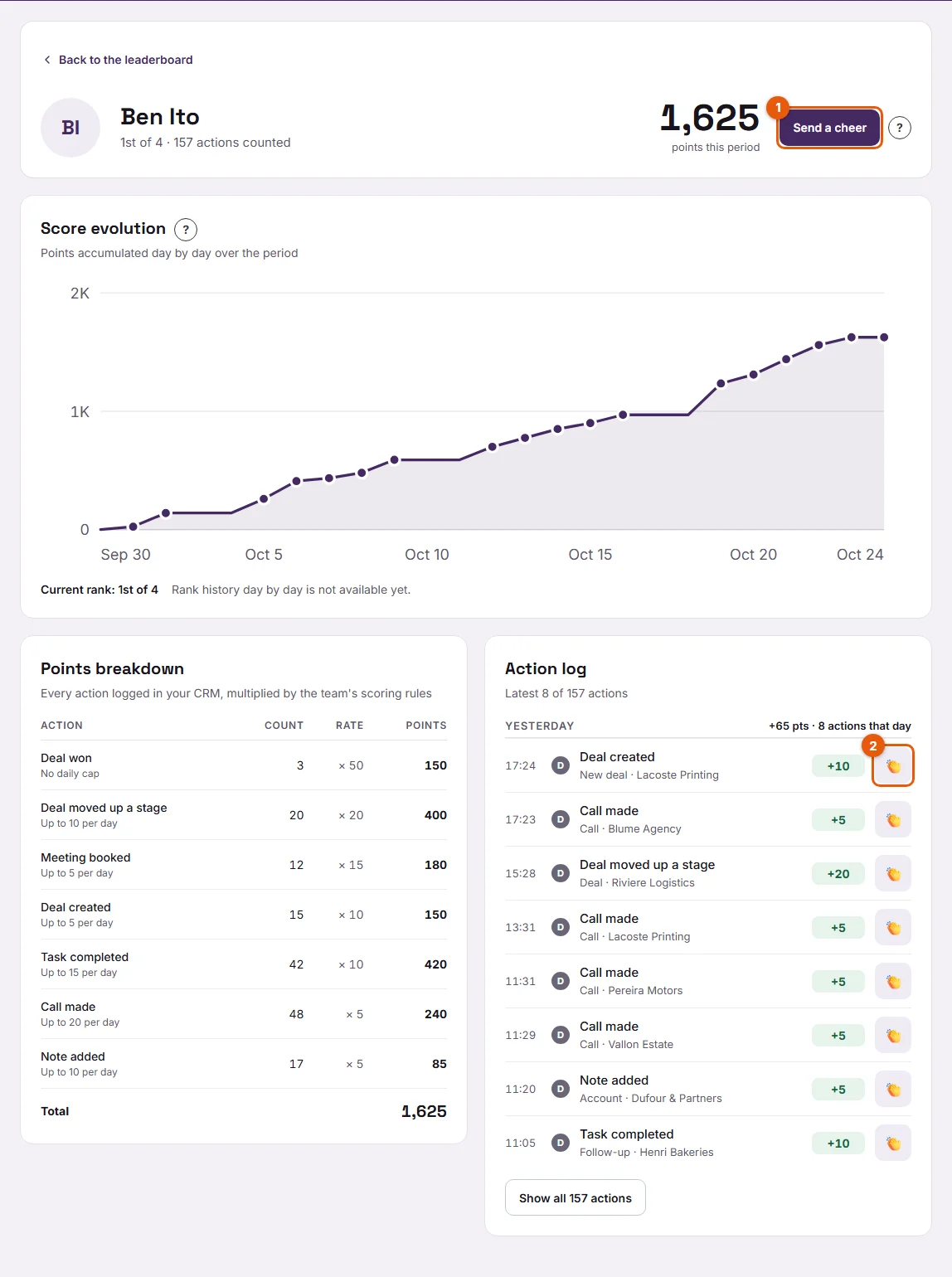This screenshot has width=952, height=1277.
Task: Click the BI avatar for Ben Ito
Action: coord(70,128)
